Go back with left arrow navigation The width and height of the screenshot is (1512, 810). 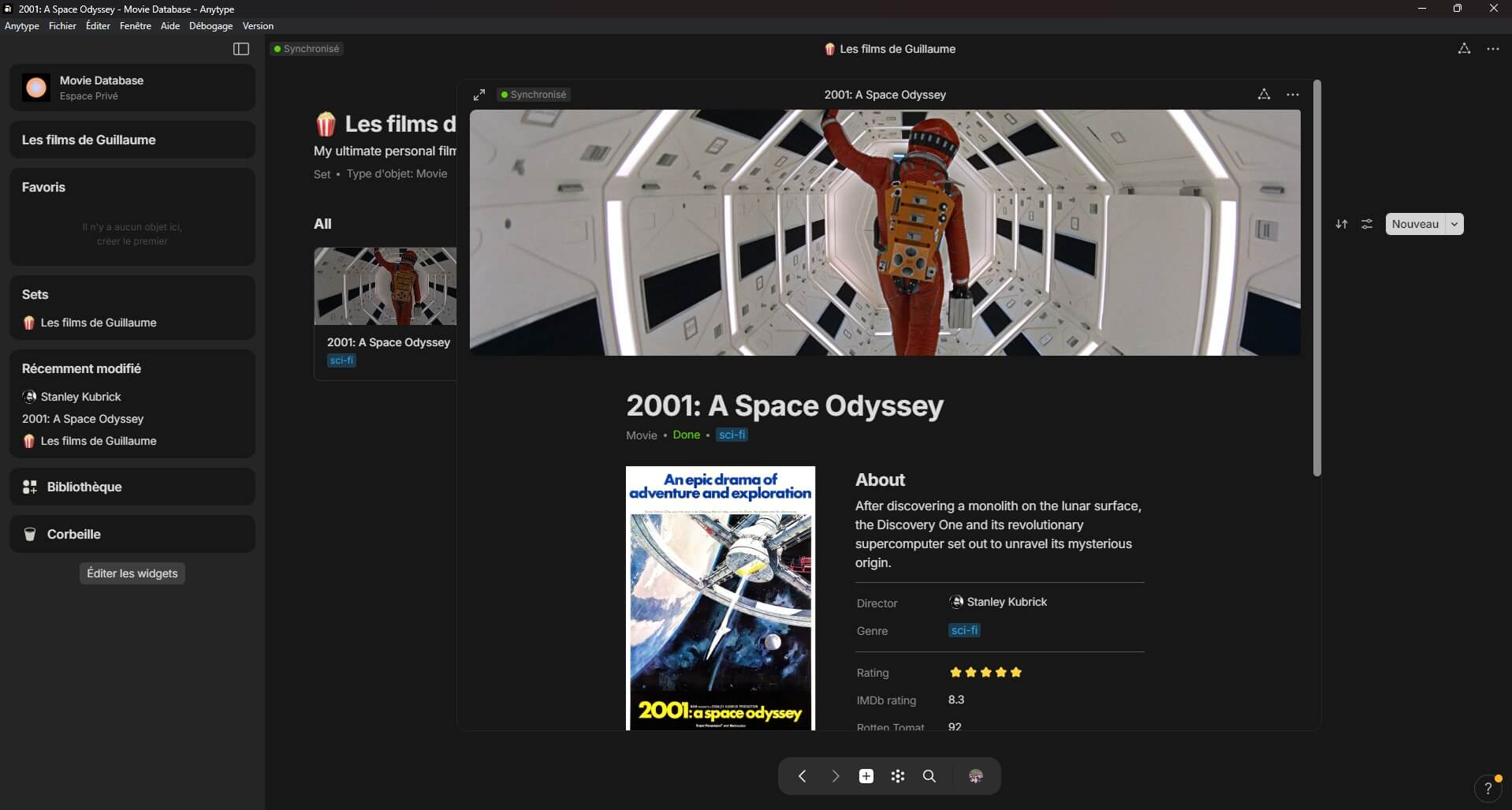[x=803, y=776]
